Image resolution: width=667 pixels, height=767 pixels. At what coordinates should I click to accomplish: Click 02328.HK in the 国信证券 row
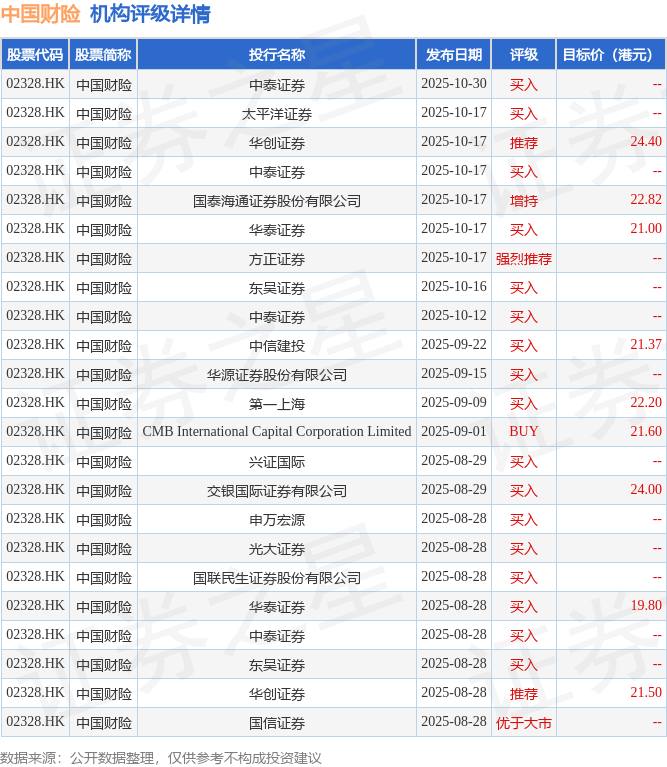point(35,722)
